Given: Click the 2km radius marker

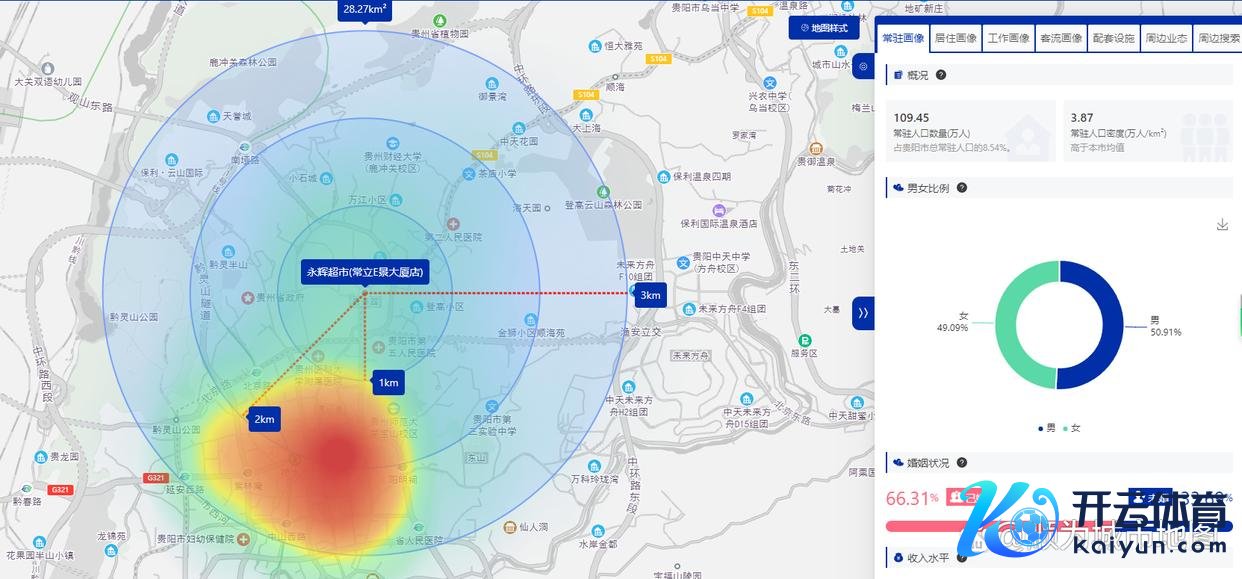Looking at the screenshot, I should tap(264, 419).
